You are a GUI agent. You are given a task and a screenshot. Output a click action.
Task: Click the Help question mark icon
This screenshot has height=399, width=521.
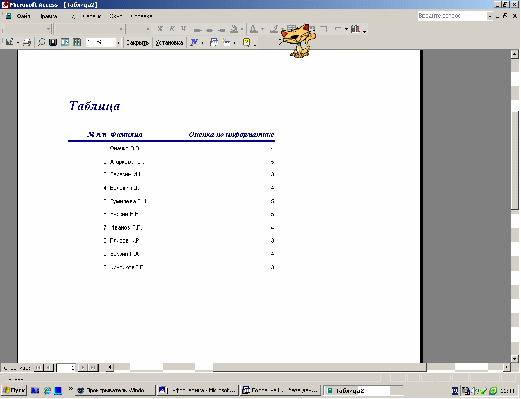[246, 42]
